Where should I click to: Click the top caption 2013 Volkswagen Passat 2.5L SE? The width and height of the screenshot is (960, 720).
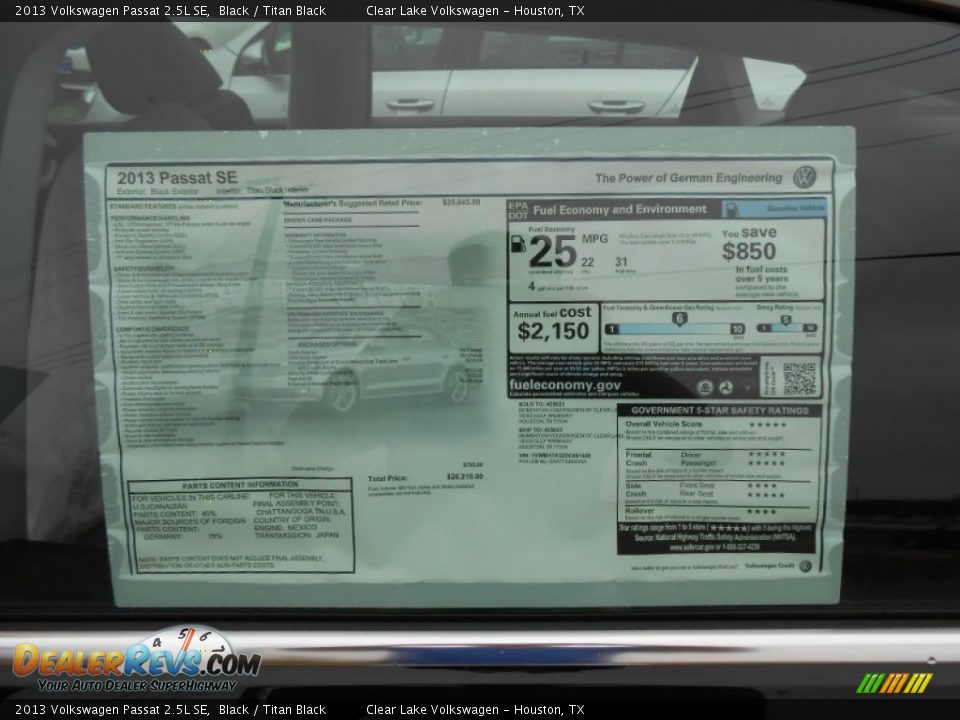pos(112,10)
